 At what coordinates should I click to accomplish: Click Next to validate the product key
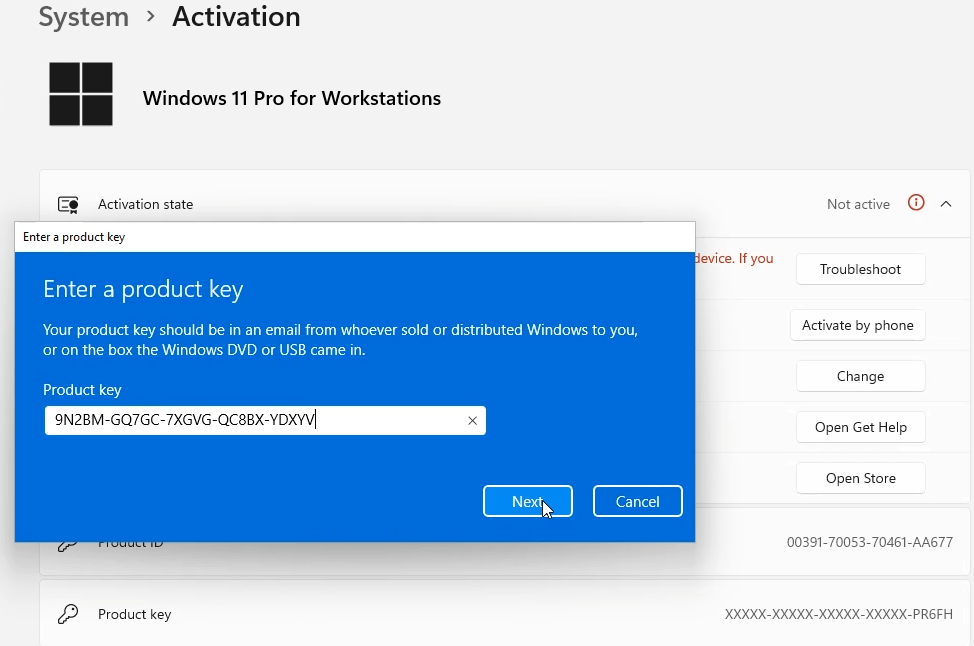point(528,501)
